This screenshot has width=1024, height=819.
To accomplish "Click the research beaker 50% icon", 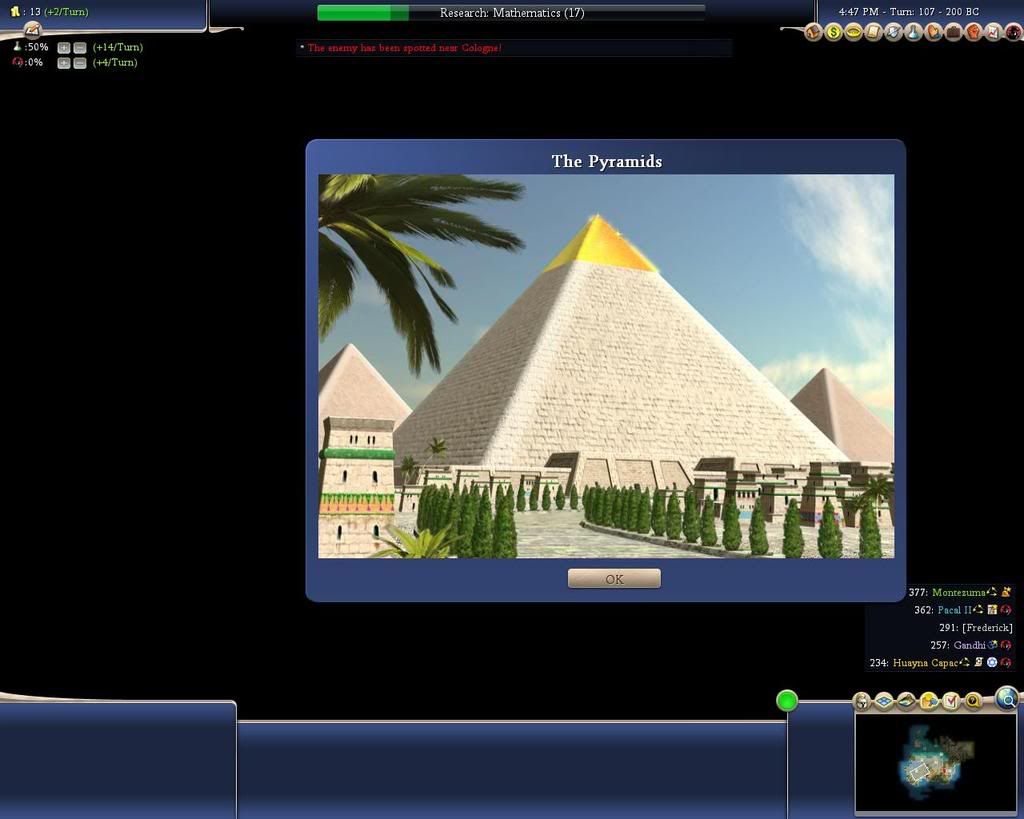I will pos(18,46).
